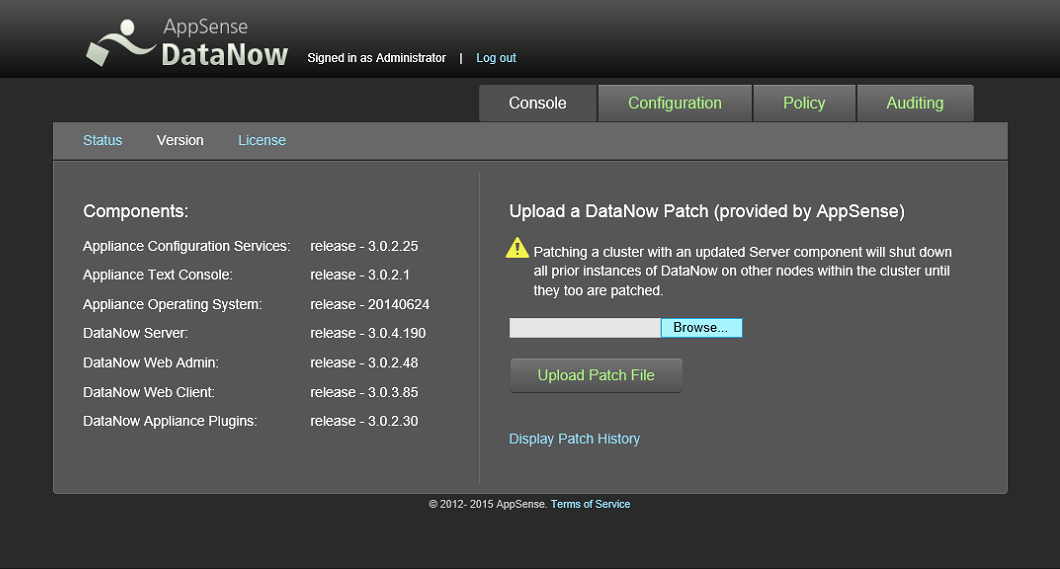Click the Browse... file button
Screen dimensions: 1060x569
[x=701, y=328]
